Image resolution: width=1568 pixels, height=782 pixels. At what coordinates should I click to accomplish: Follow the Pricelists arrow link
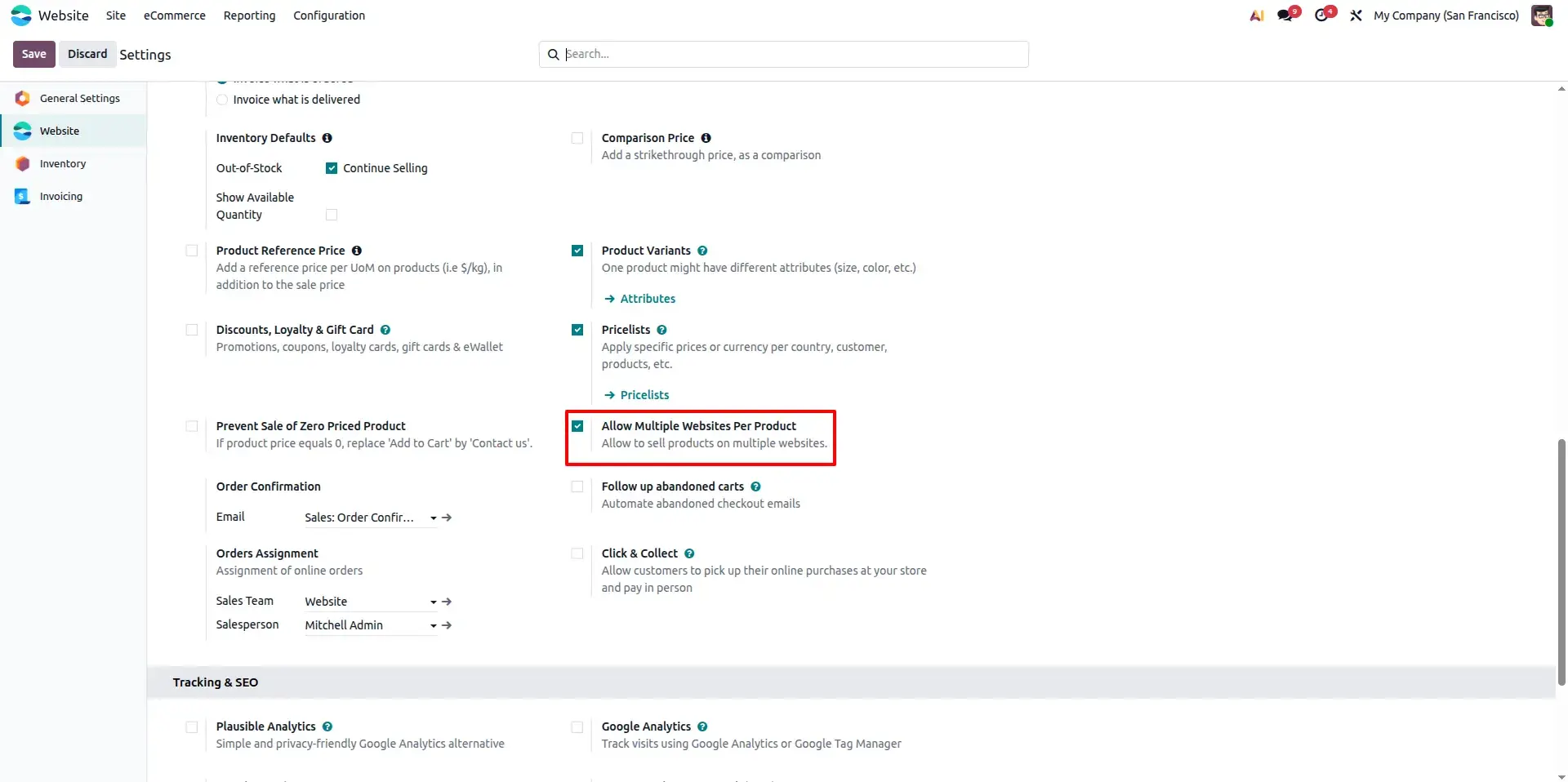pos(636,395)
